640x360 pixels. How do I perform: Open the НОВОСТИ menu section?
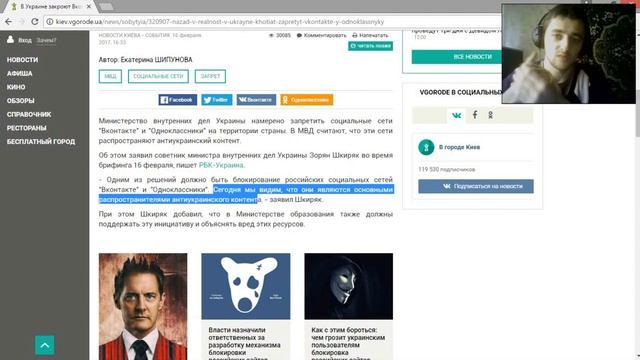pos(22,60)
